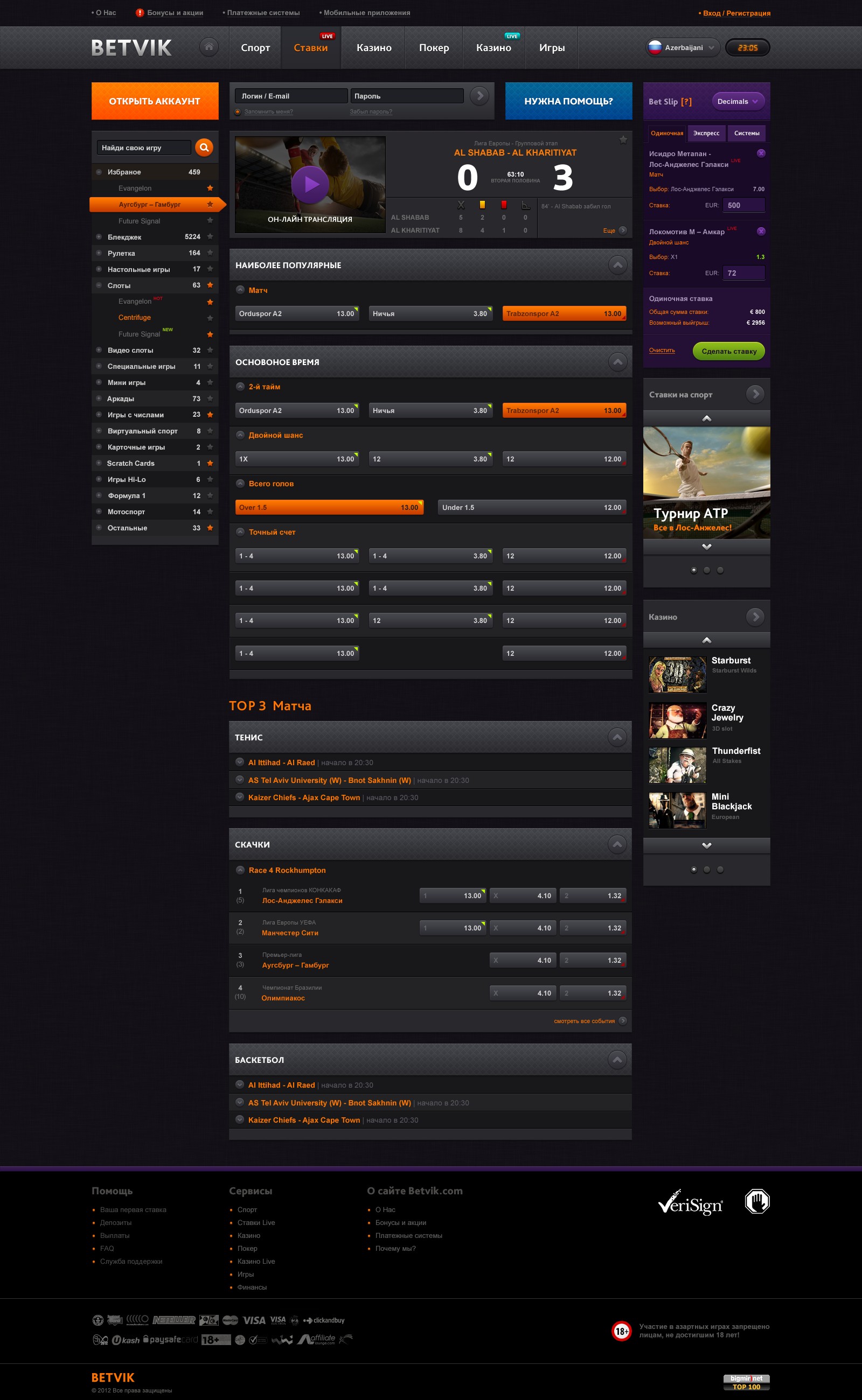This screenshot has width=862, height=1400.
Task: Click the Бонусы и акции alert icon
Action: tap(140, 12)
